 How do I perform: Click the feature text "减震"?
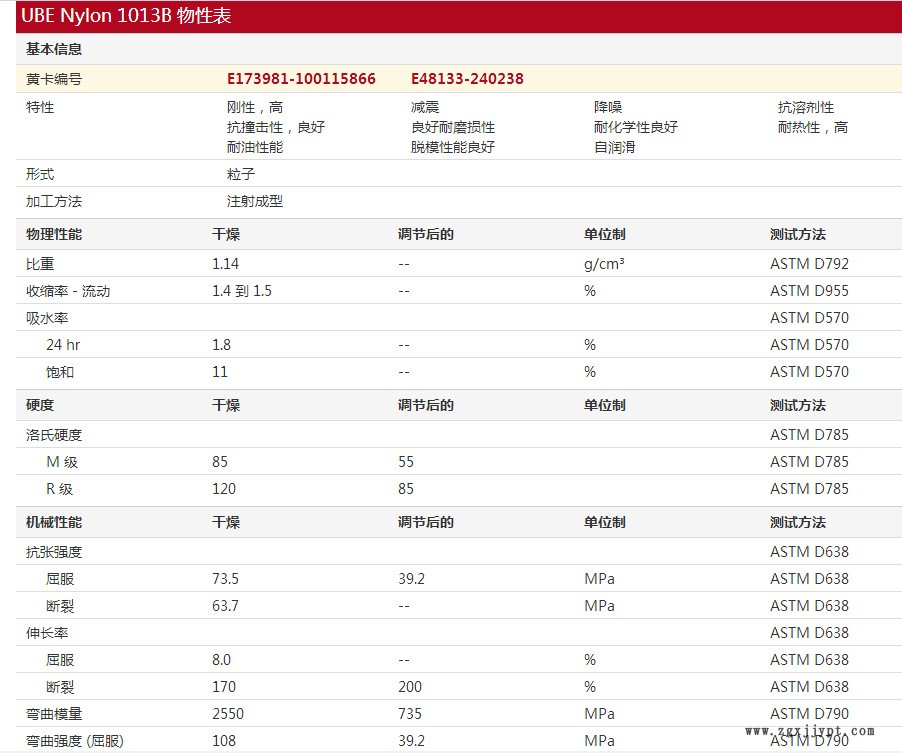pyautogui.click(x=425, y=108)
